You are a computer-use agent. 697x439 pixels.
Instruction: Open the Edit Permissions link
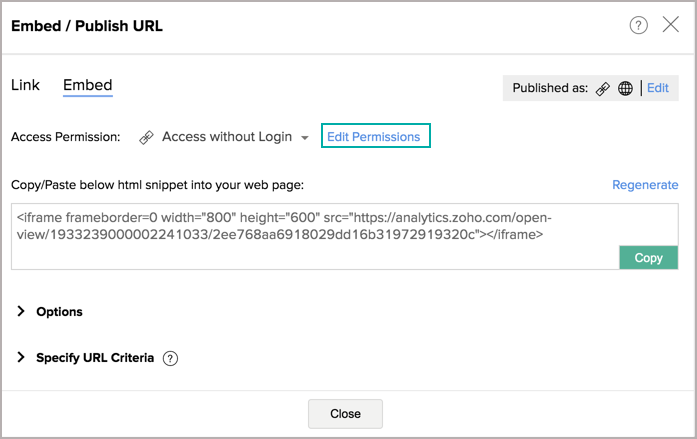(376, 136)
